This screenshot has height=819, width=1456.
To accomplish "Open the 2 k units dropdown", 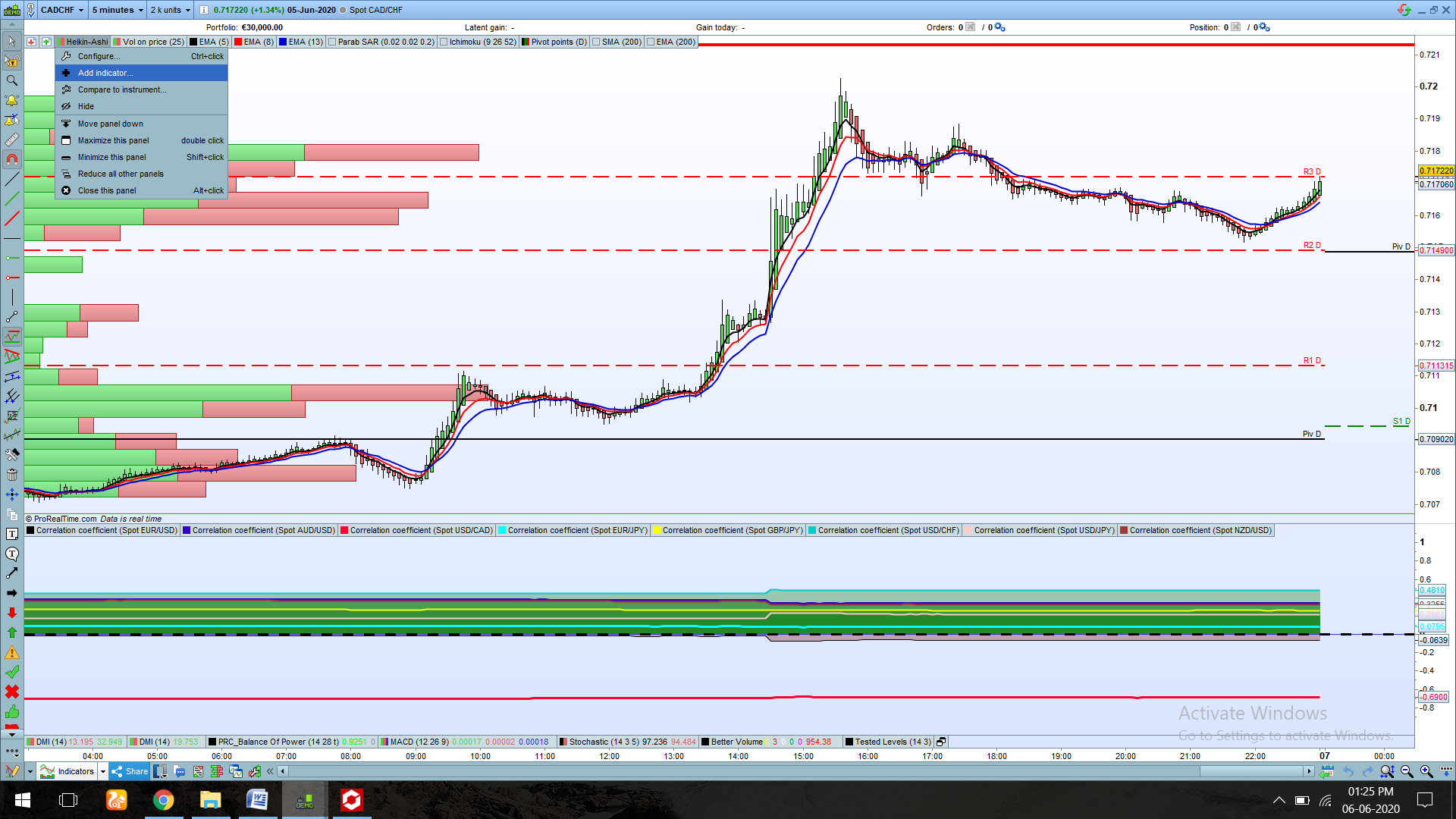I will (x=170, y=10).
